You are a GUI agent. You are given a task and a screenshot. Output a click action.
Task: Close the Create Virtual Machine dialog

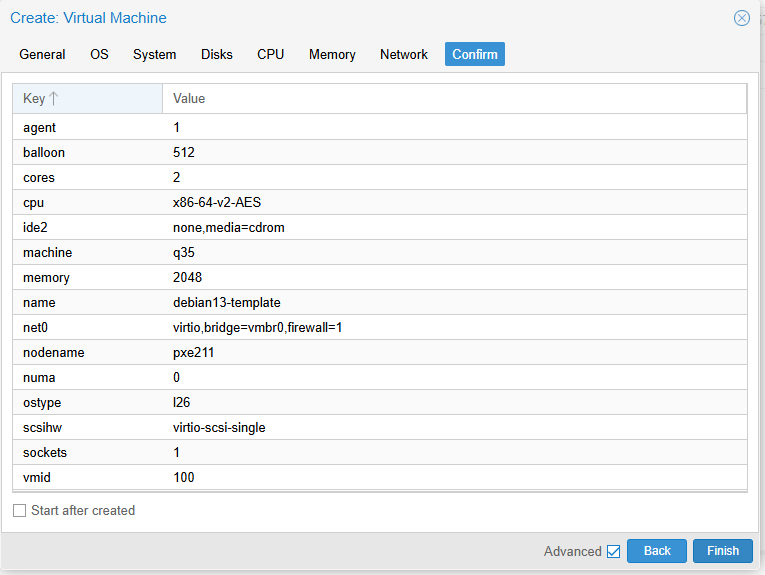[x=742, y=18]
